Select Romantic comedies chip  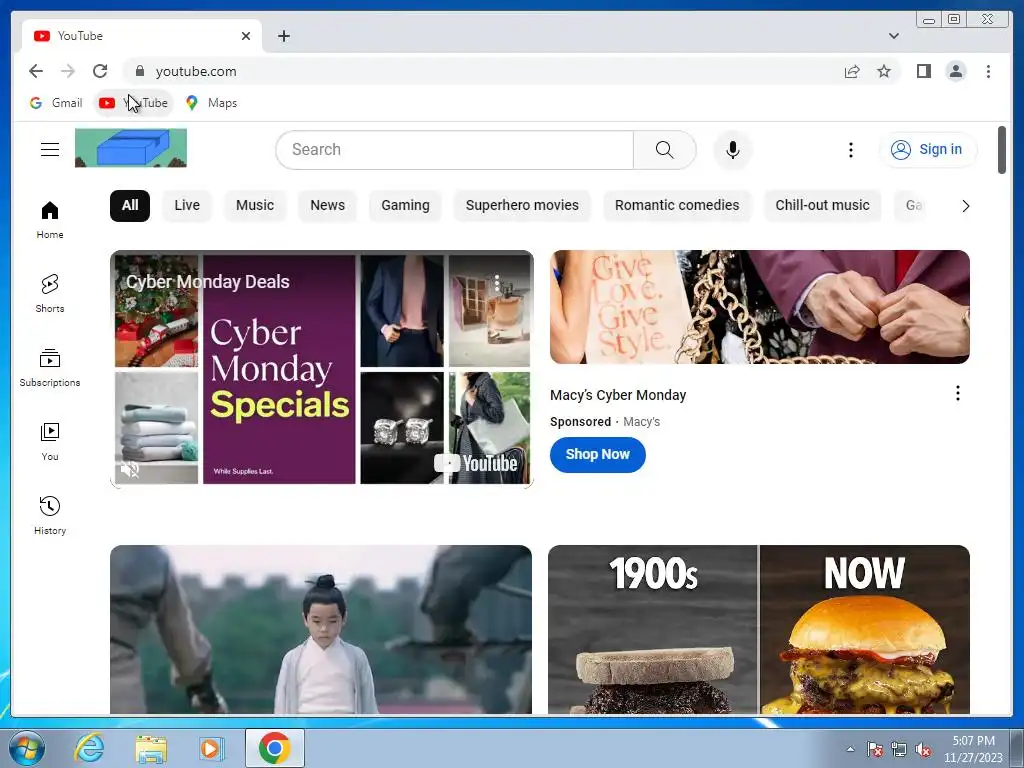(x=677, y=206)
